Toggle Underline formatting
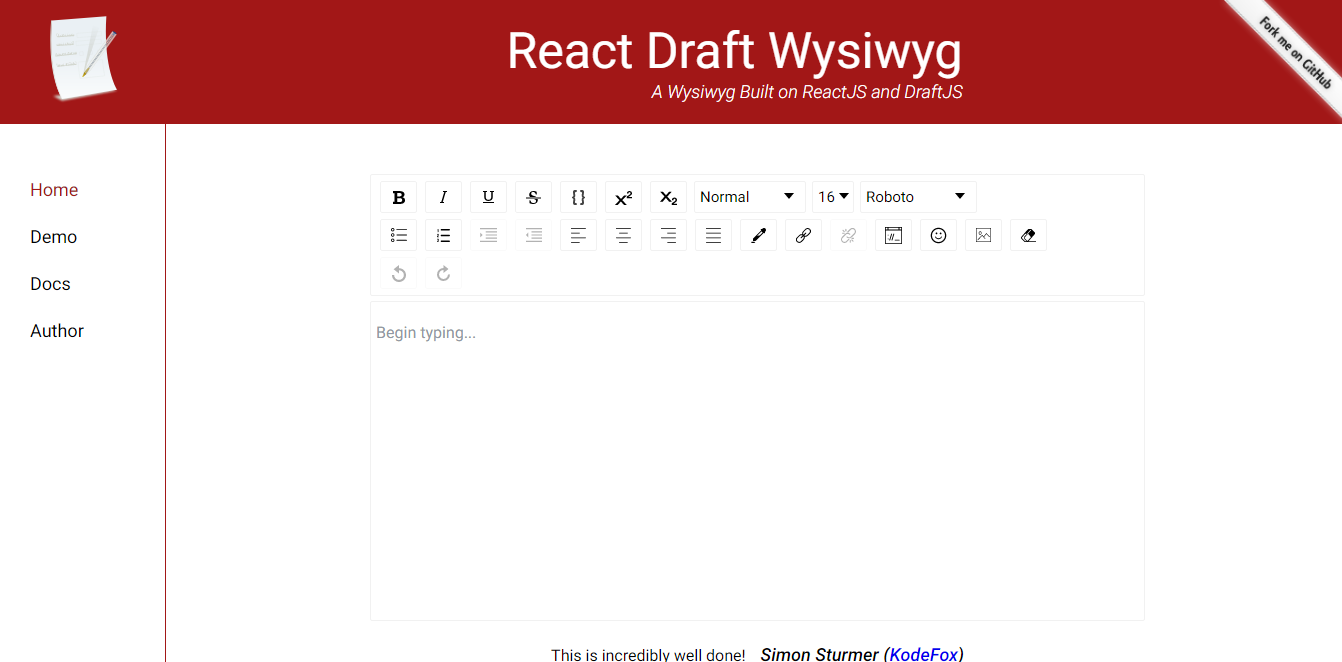Screen dimensions: 1342x662 tap(488, 197)
